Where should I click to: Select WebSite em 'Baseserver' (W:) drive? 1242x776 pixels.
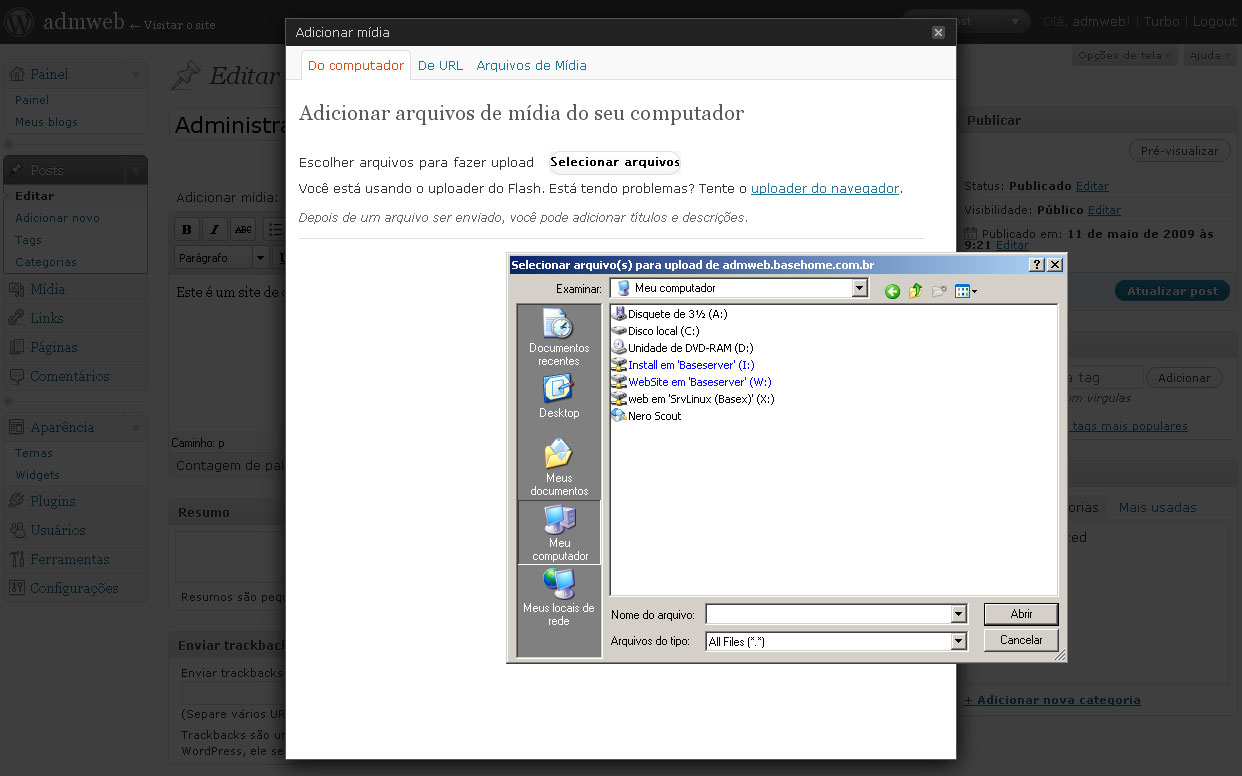(699, 382)
